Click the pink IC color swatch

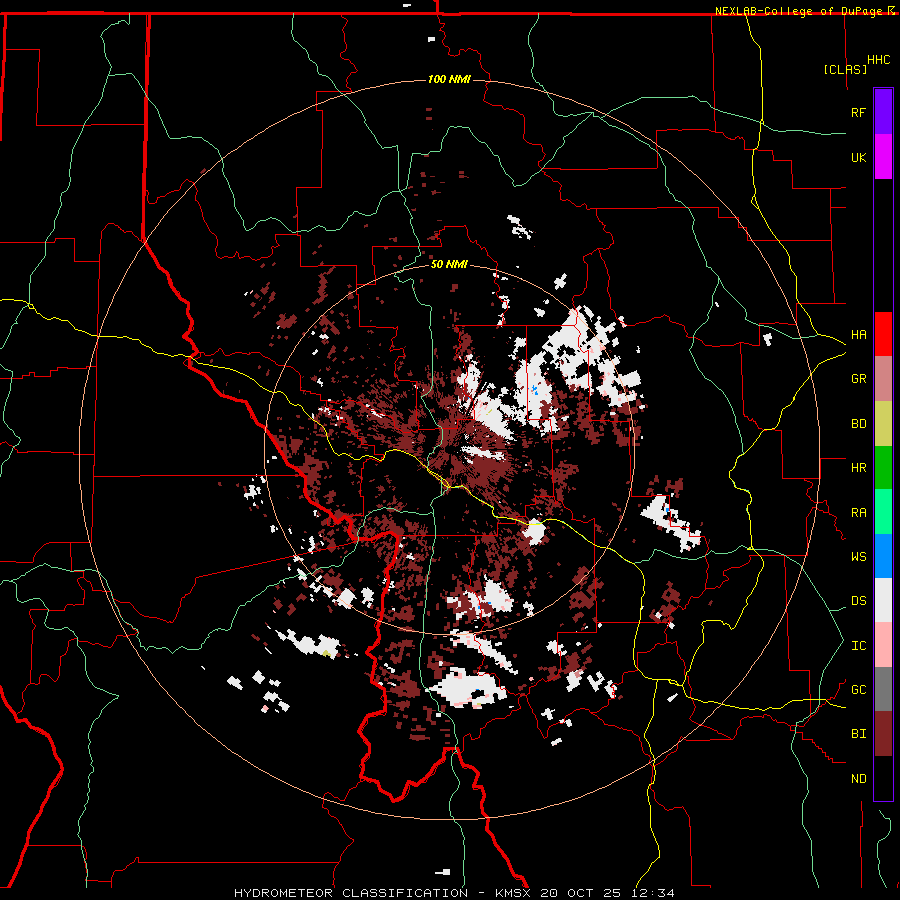883,645
